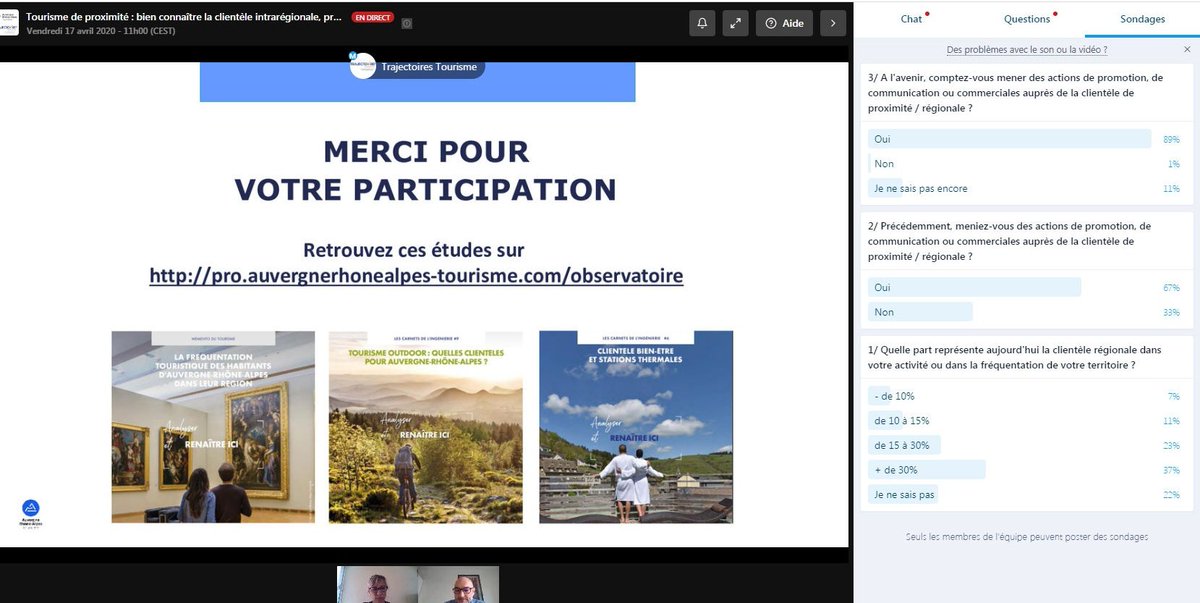Open the sound or video problems link

pyautogui.click(x=1026, y=49)
